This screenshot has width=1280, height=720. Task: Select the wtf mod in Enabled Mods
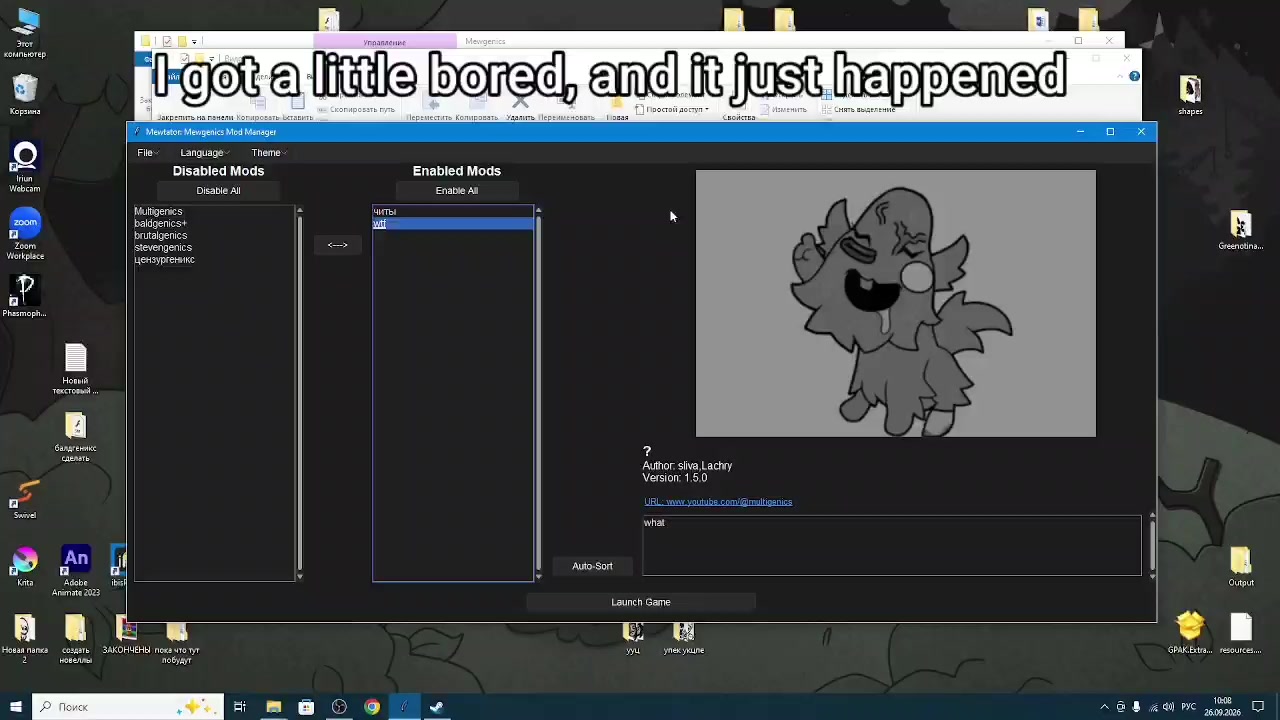click(x=453, y=224)
